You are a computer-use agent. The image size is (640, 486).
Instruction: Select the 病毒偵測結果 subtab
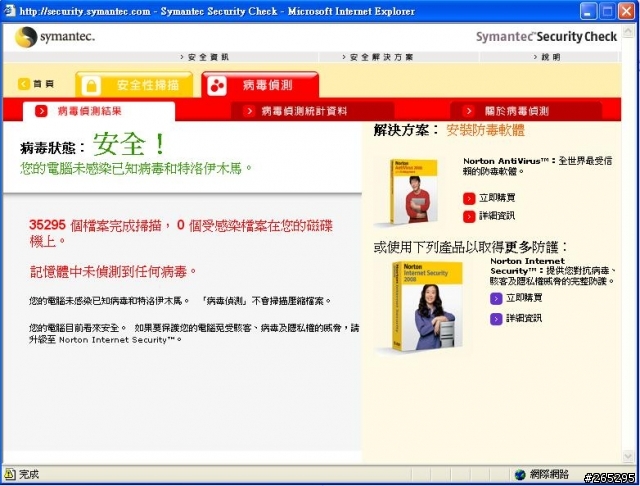(99, 111)
